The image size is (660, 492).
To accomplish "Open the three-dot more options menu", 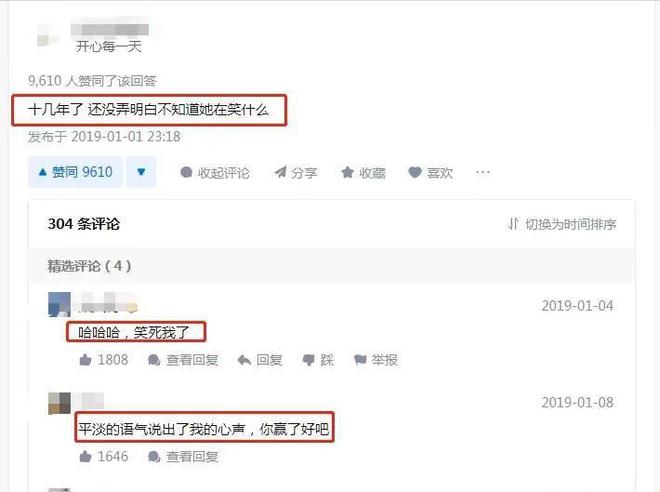I will tap(483, 172).
